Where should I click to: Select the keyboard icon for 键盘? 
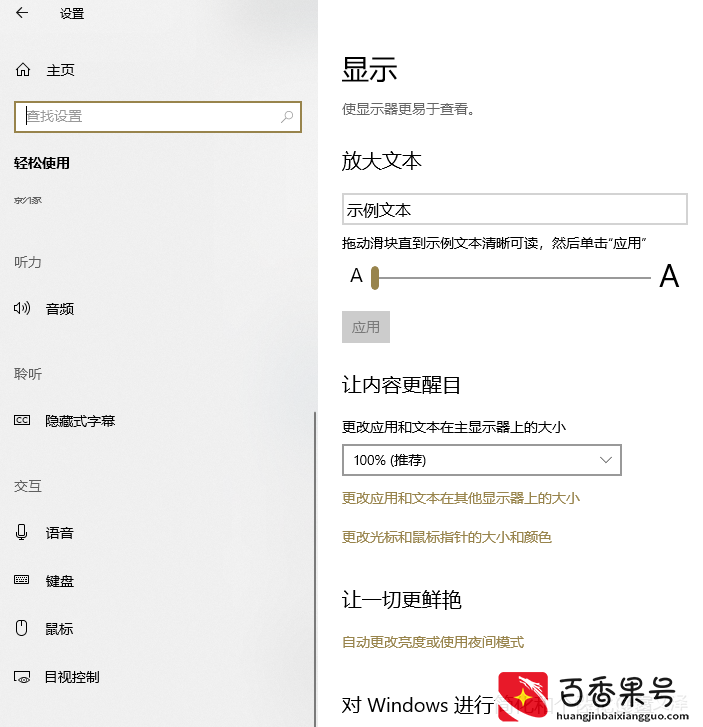click(21, 580)
